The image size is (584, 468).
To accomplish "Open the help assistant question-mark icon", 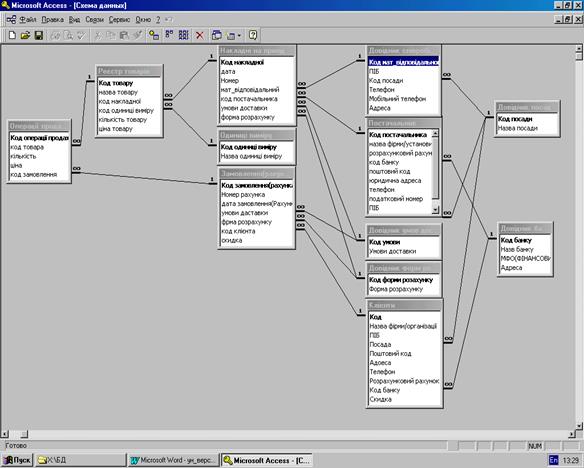I will [253, 35].
